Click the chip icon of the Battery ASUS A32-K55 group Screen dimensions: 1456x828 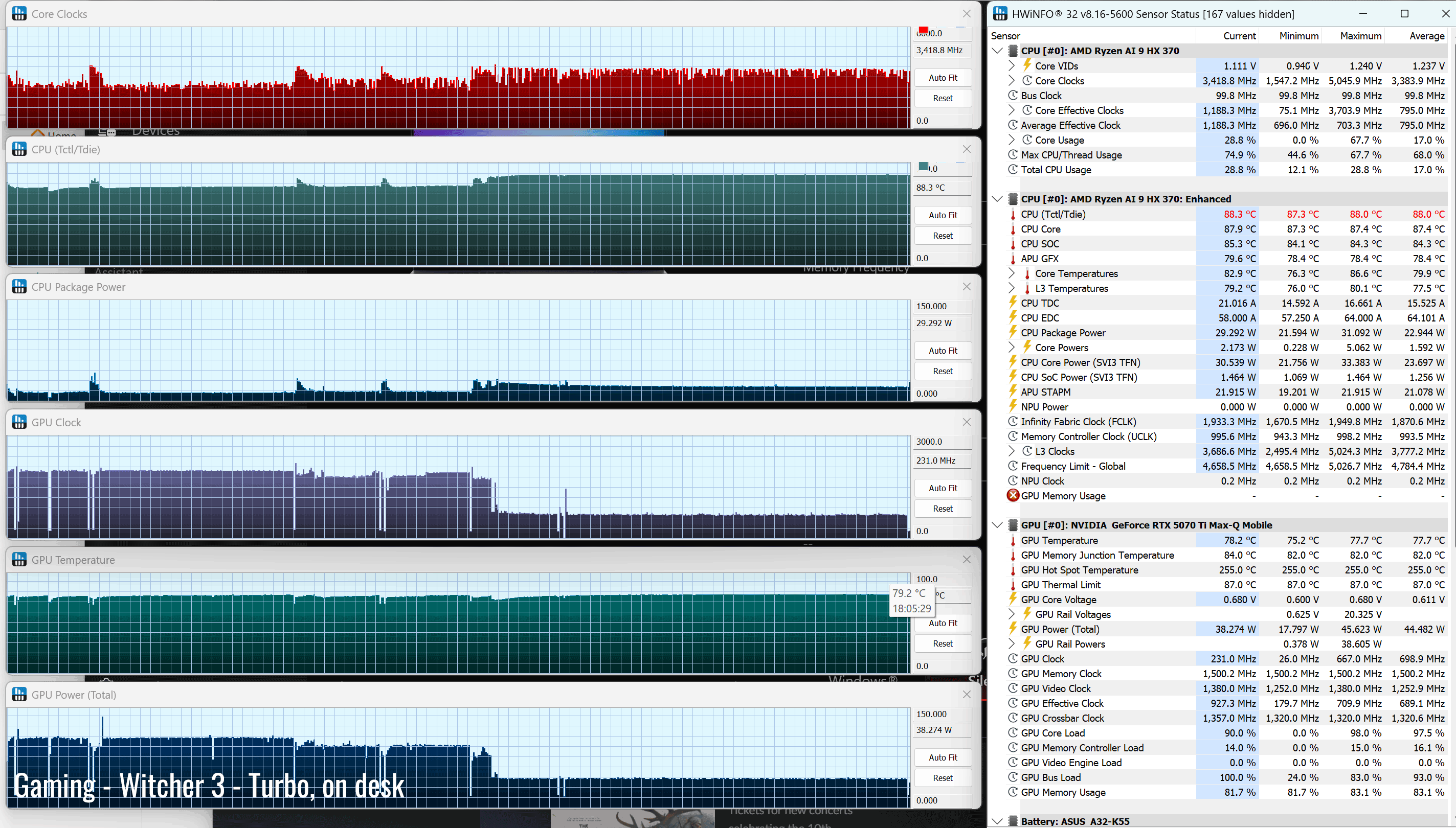(1013, 821)
